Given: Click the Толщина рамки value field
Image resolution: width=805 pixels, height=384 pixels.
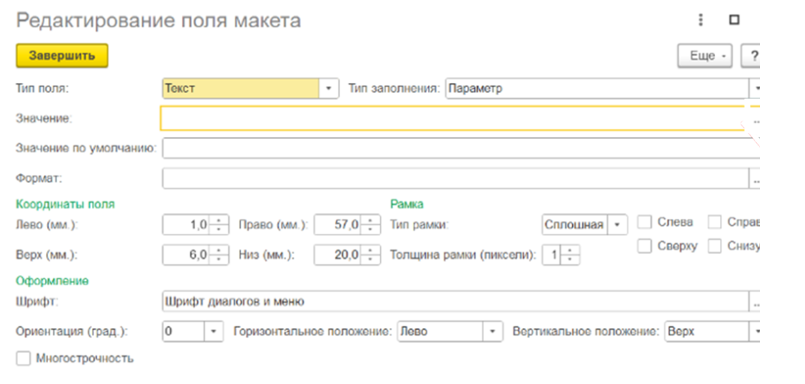Looking at the screenshot, I should pos(552,255).
